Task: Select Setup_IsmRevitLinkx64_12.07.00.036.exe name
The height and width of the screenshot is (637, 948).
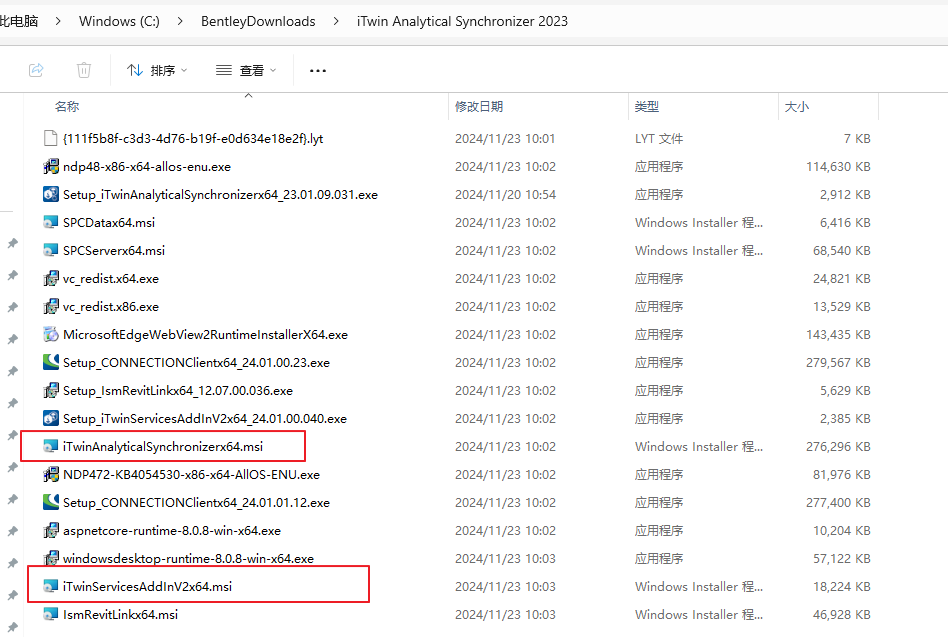Action: (x=178, y=390)
